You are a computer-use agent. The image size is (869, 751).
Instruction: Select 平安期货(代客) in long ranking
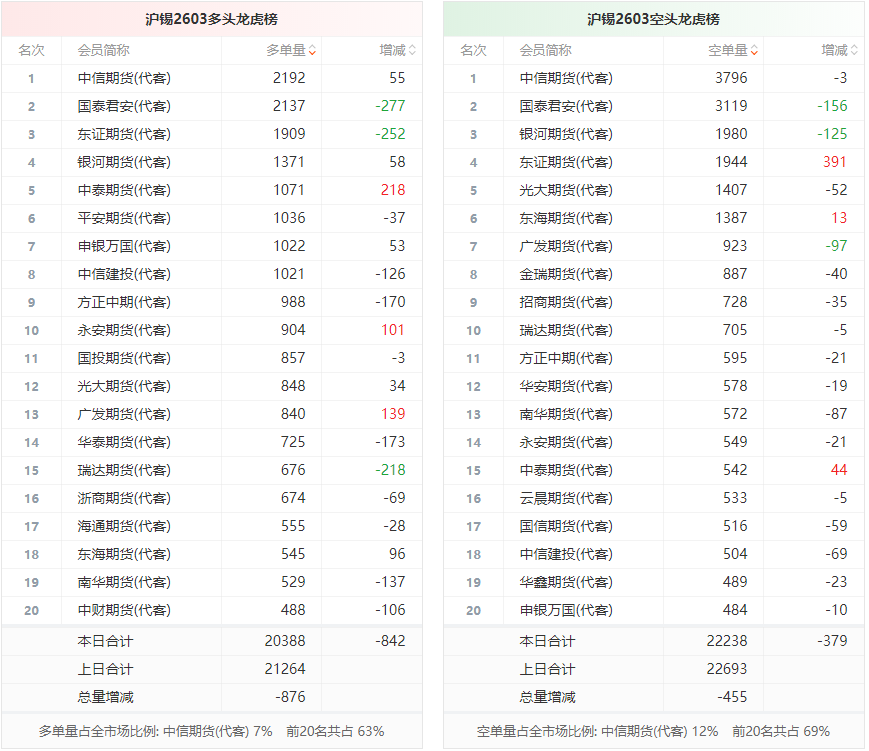124,218
